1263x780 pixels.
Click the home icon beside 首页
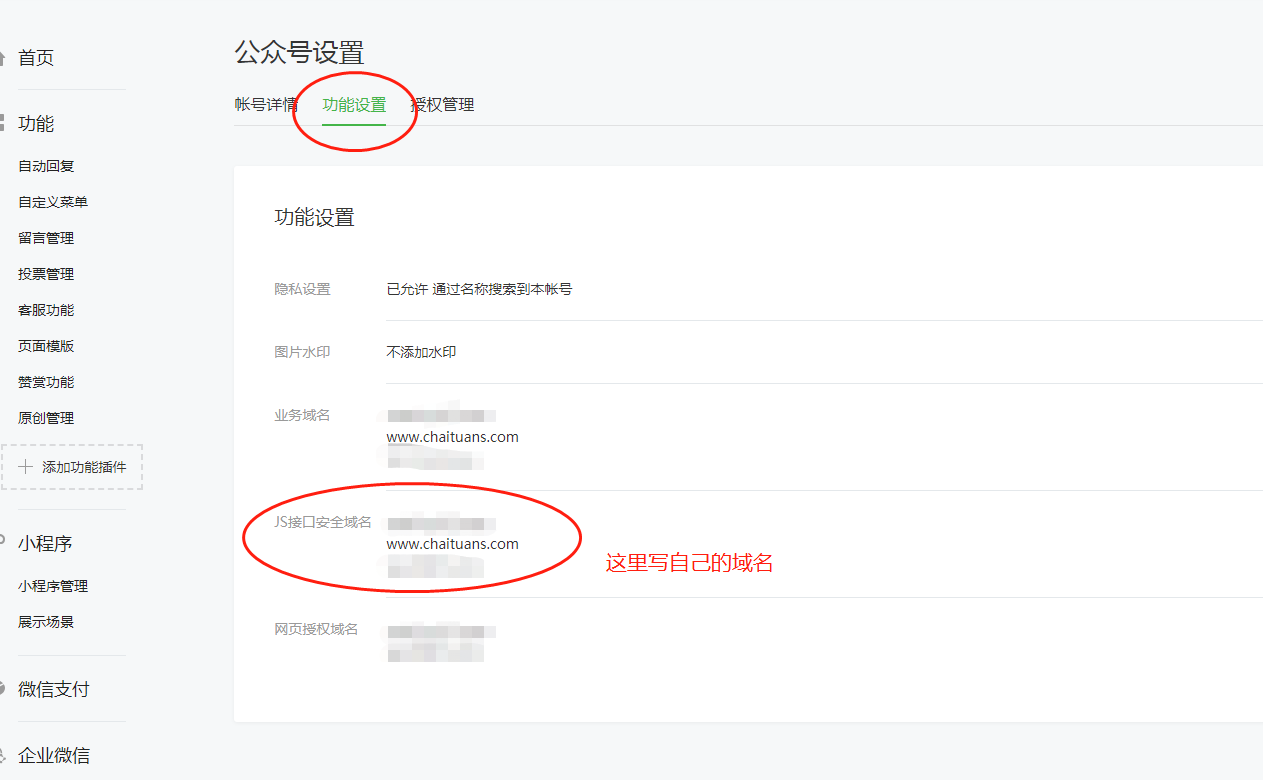point(3,58)
